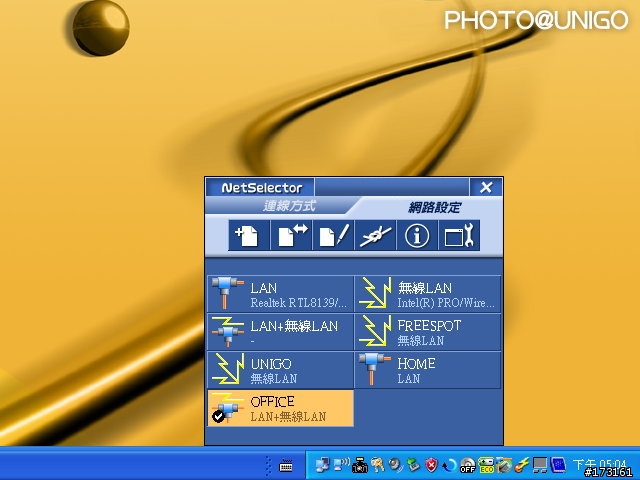The height and width of the screenshot is (480, 640).
Task: Click the checkmark on the OFFICE profile icon
Action: pyautogui.click(x=218, y=416)
